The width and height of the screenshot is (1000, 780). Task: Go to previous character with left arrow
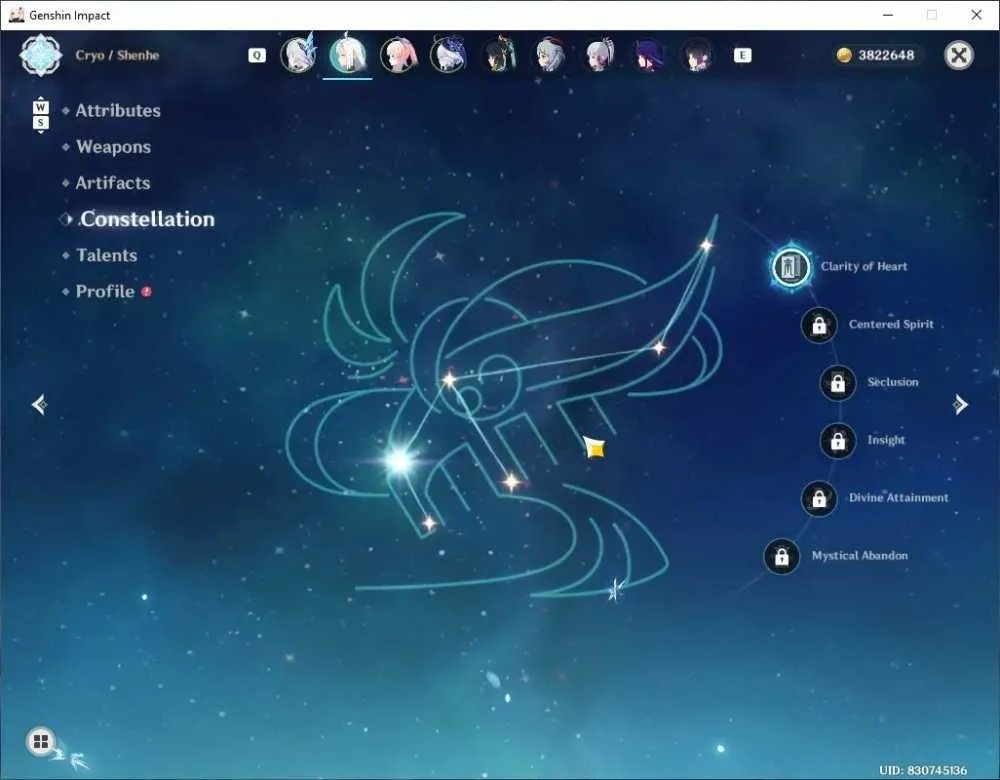click(40, 404)
